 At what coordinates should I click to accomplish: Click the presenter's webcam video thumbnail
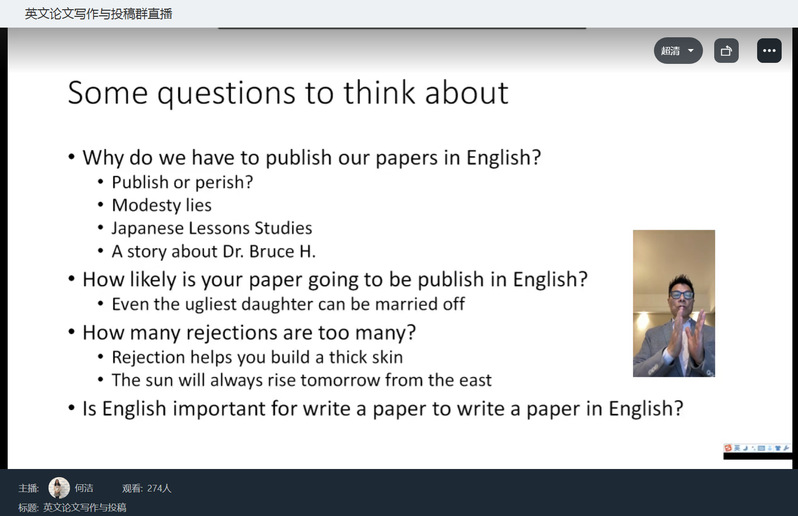click(673, 303)
